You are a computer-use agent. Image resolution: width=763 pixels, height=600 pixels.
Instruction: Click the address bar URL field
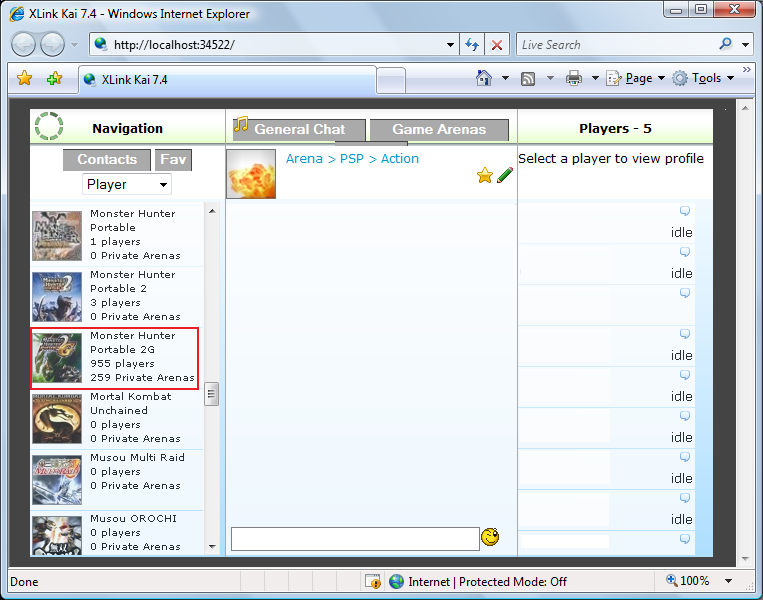[274, 45]
